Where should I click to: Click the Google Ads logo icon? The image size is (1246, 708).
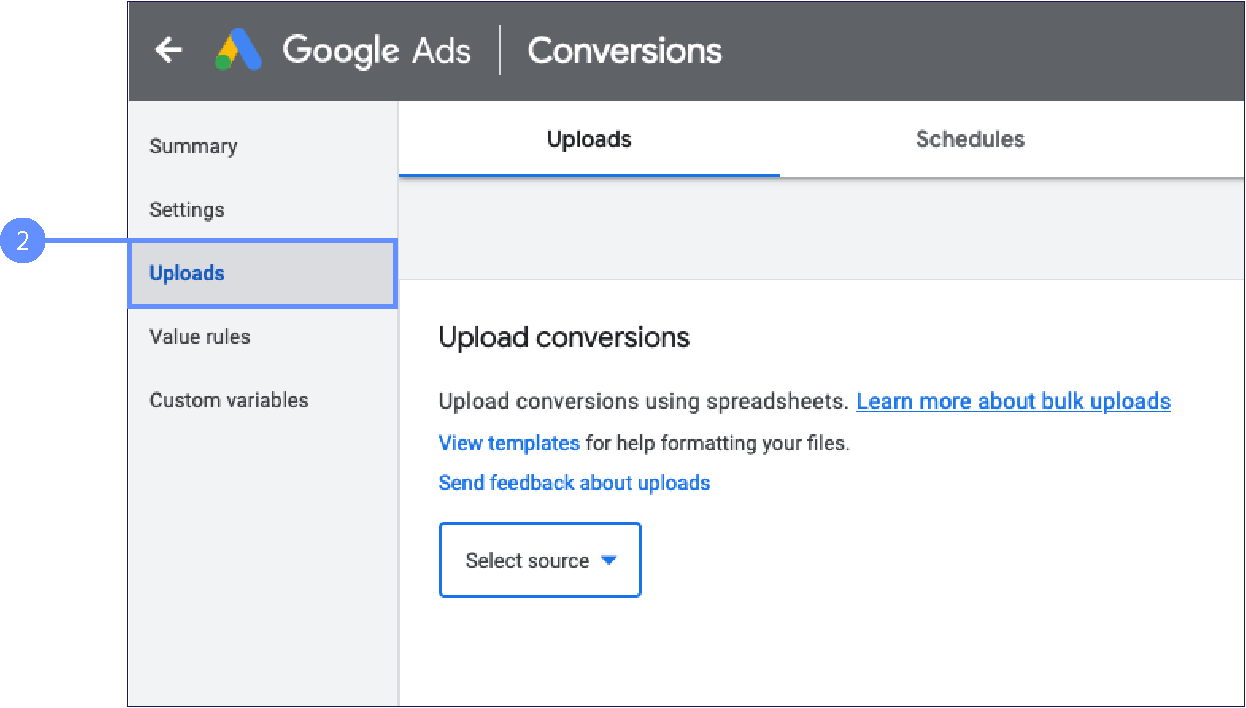(x=239, y=50)
